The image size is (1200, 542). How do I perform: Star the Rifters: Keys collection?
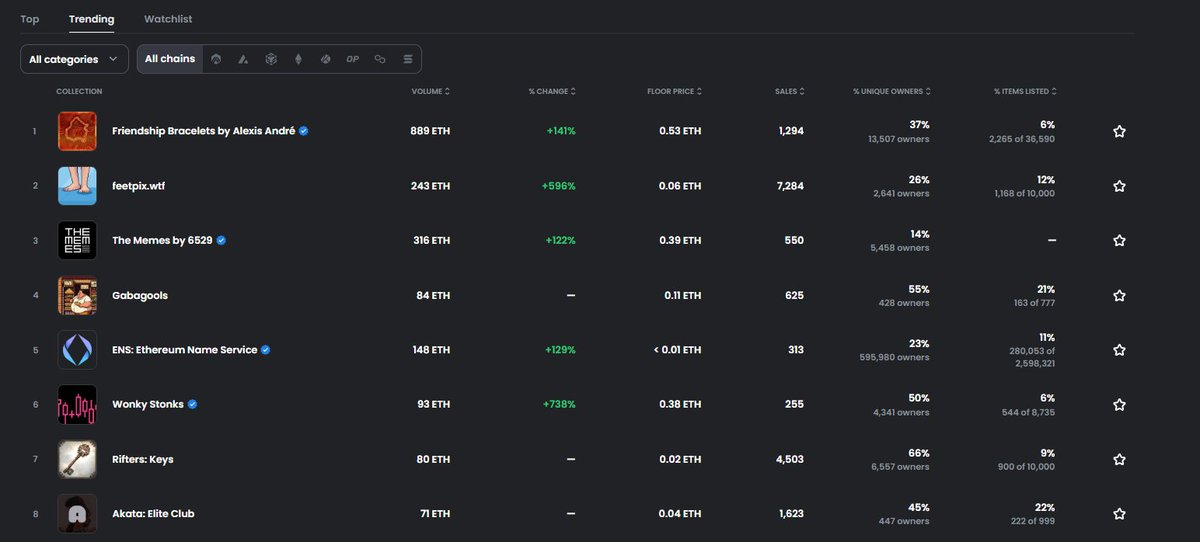pos(1119,459)
